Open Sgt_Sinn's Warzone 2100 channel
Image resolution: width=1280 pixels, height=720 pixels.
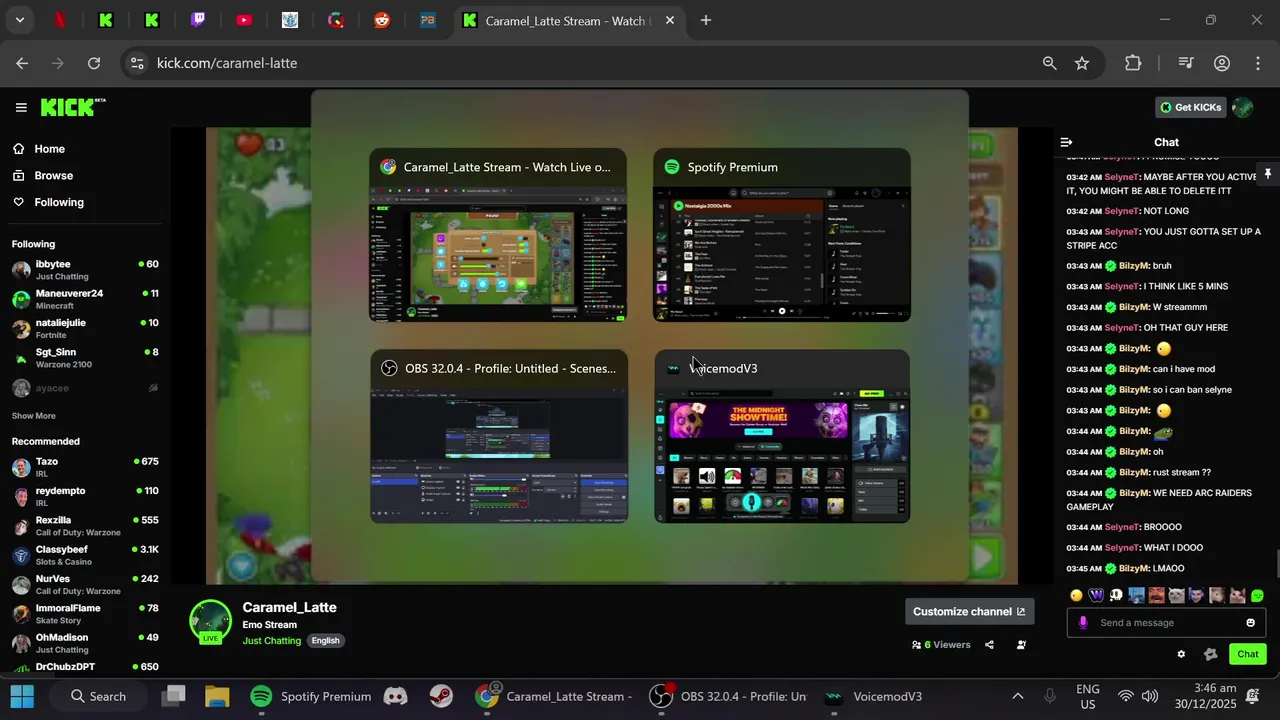point(85,357)
